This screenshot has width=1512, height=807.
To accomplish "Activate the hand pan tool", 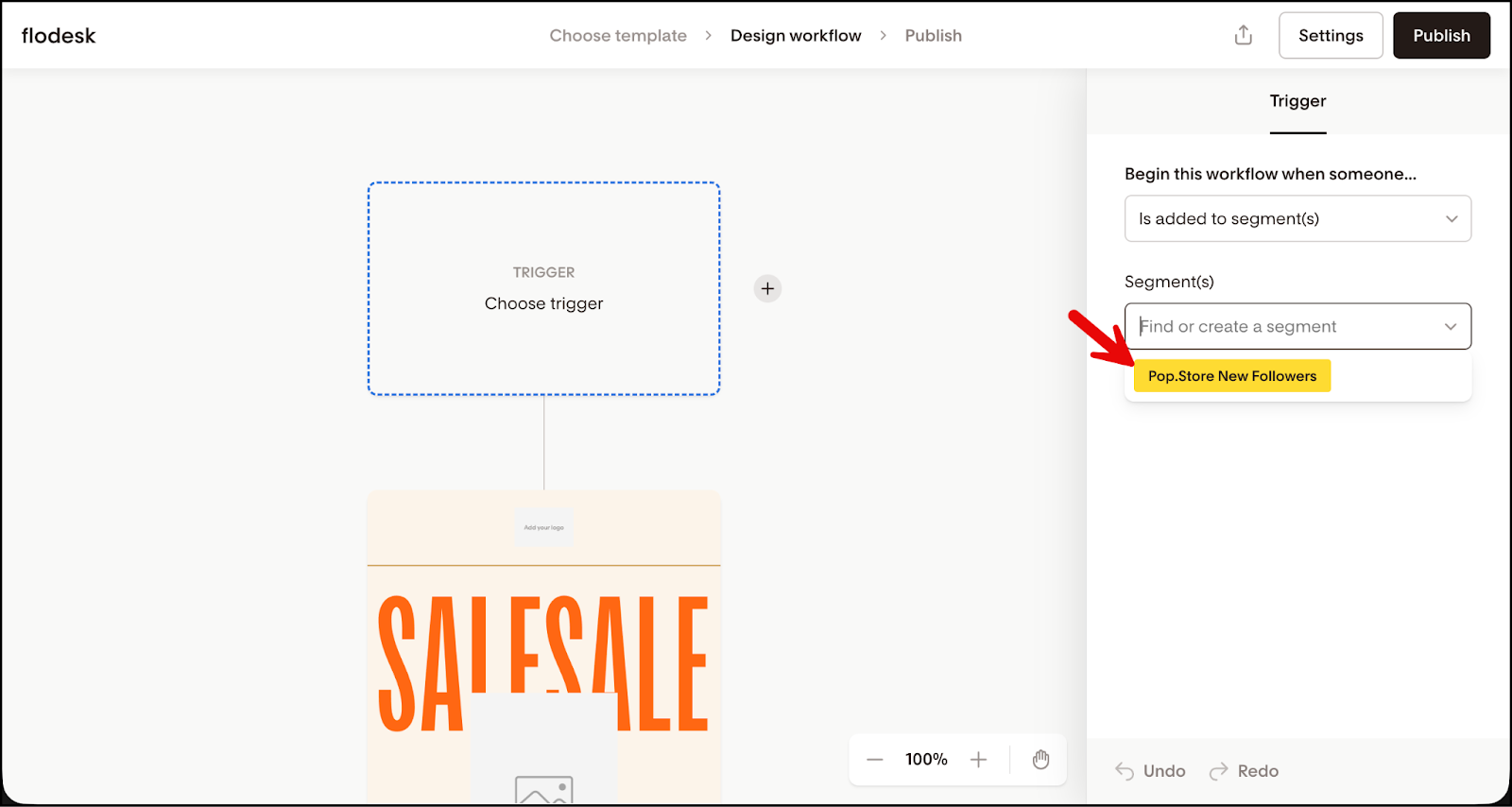I will [x=1040, y=760].
